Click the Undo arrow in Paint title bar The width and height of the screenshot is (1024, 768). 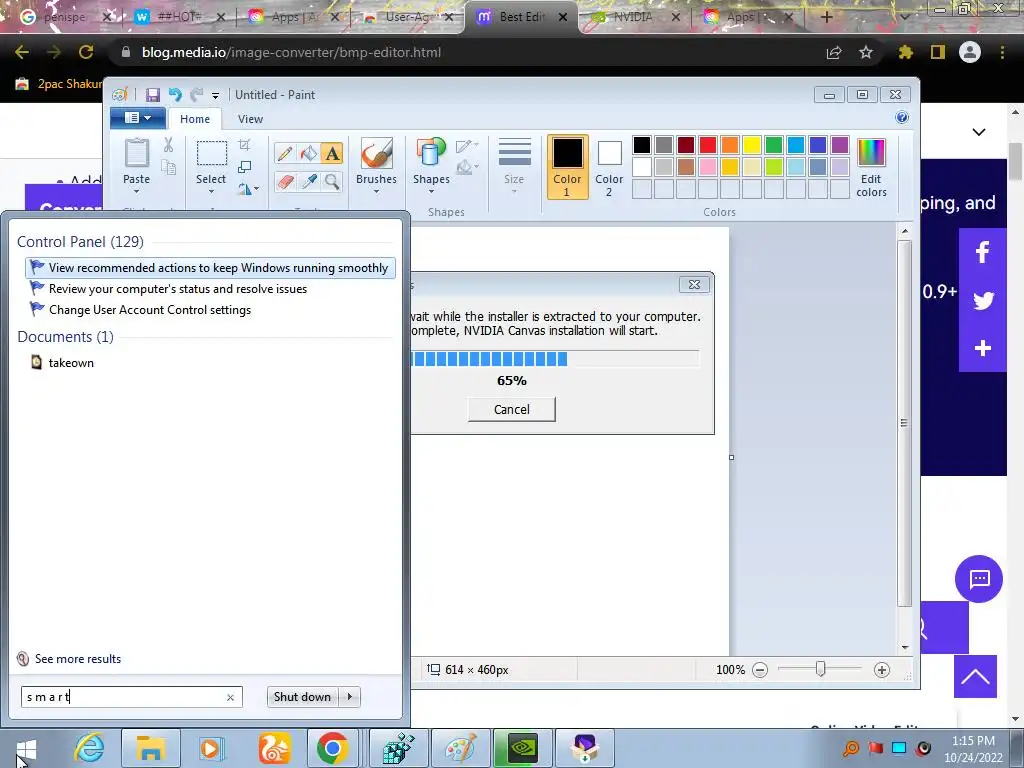tap(174, 95)
